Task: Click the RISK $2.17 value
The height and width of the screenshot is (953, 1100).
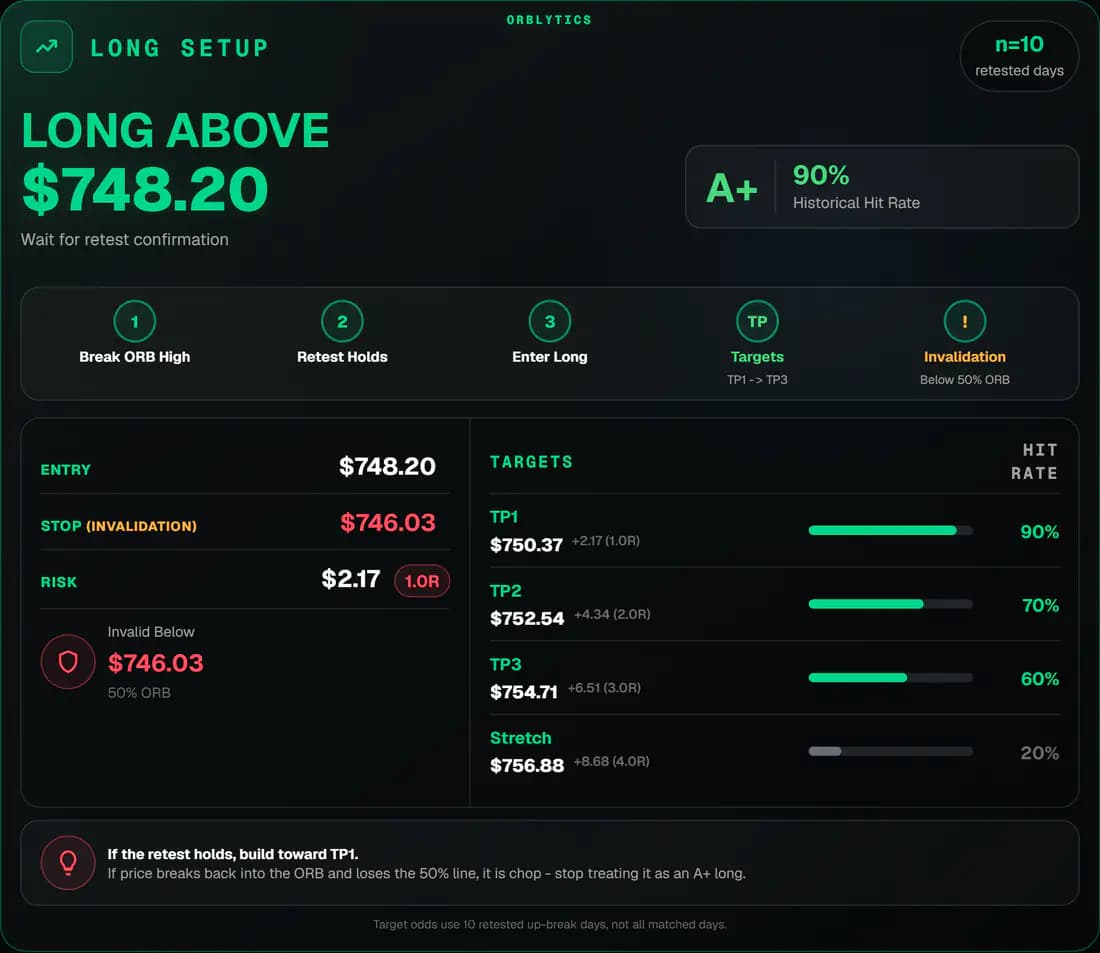Action: click(351, 579)
